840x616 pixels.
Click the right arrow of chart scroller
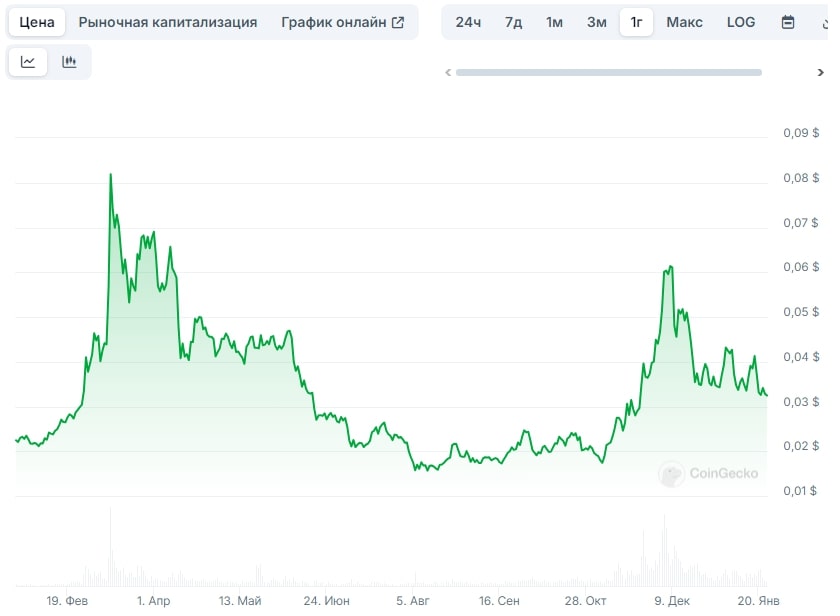pyautogui.click(x=820, y=72)
